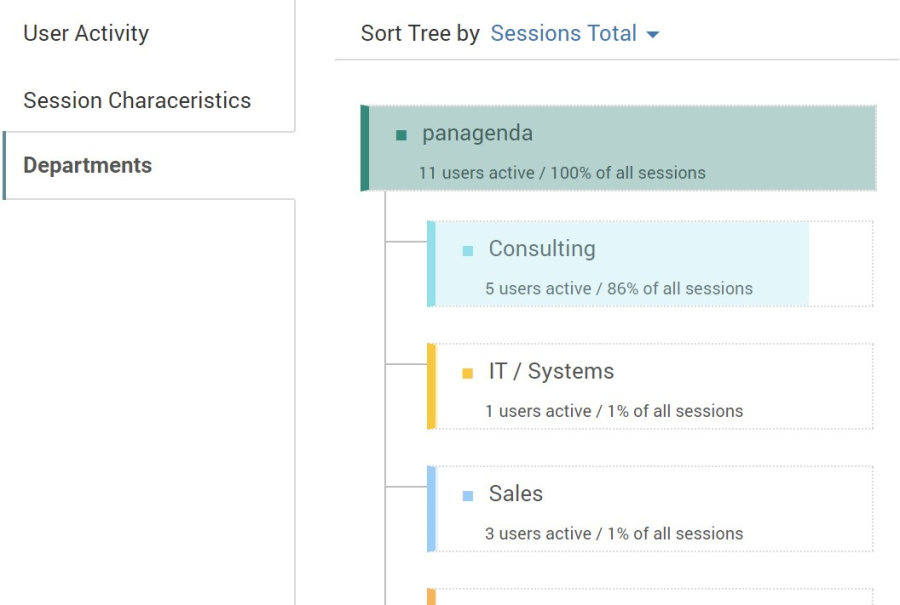Select the IT / Systems department node
The width and height of the screenshot is (900, 605).
click(551, 371)
